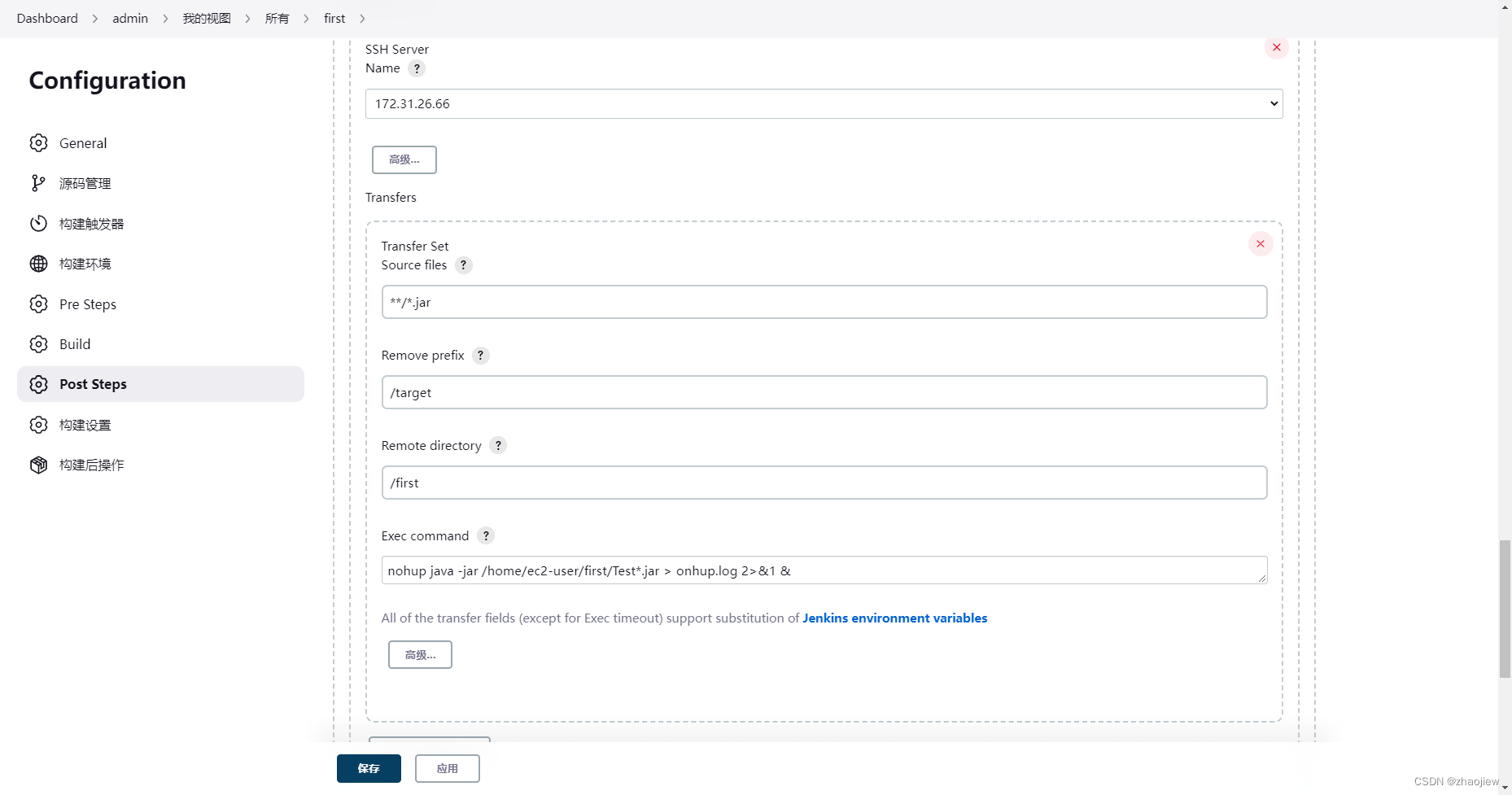Expand advanced options under SSH Server name
Screen dimensions: 1512x795
tap(404, 159)
